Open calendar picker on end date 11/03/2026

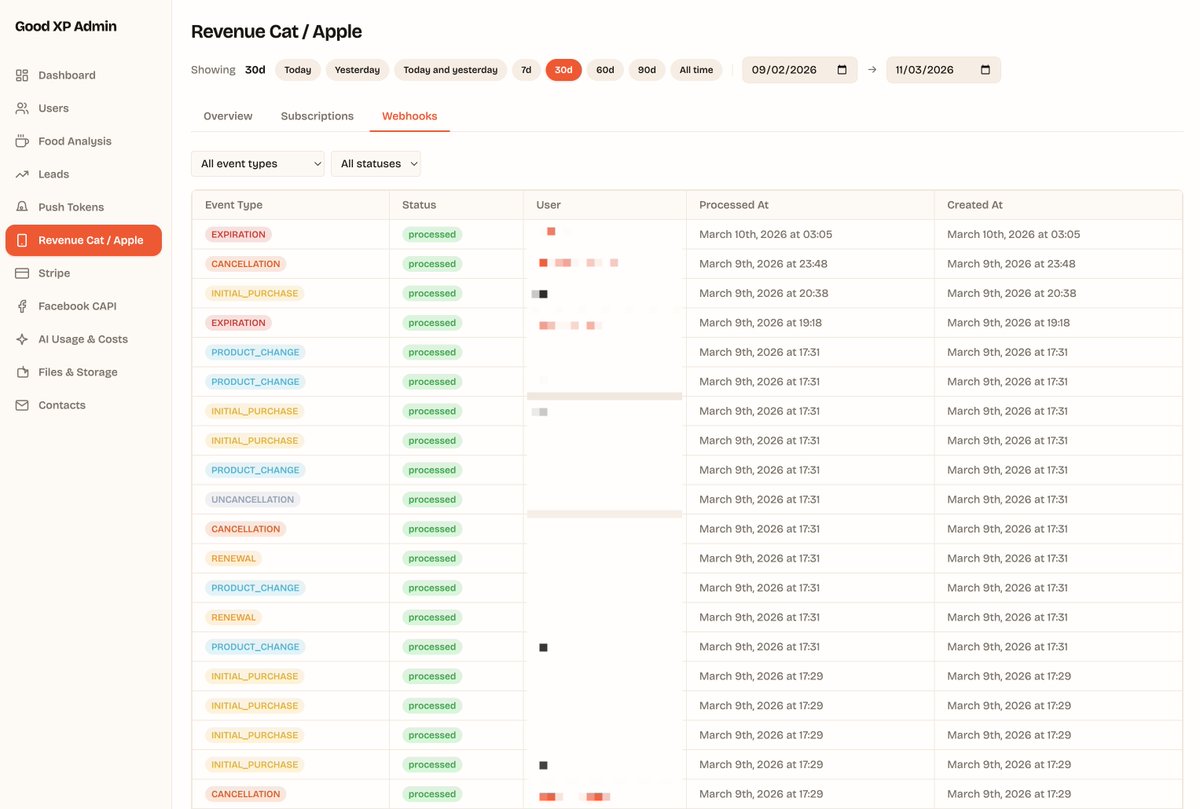(986, 70)
